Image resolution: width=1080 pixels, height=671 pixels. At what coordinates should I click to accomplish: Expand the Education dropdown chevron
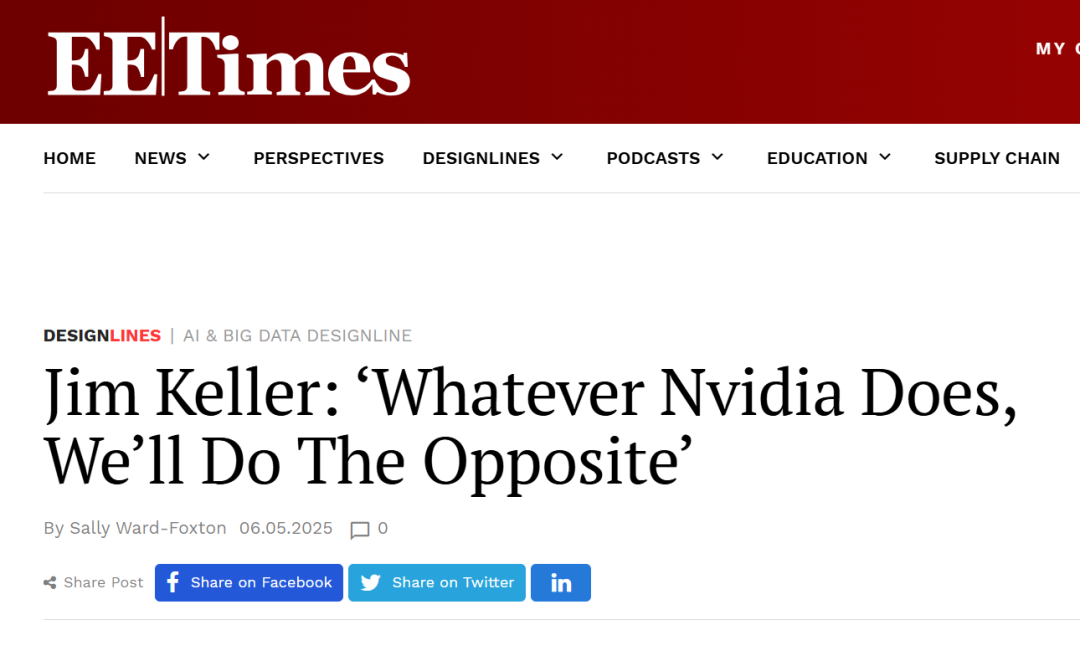pos(885,157)
